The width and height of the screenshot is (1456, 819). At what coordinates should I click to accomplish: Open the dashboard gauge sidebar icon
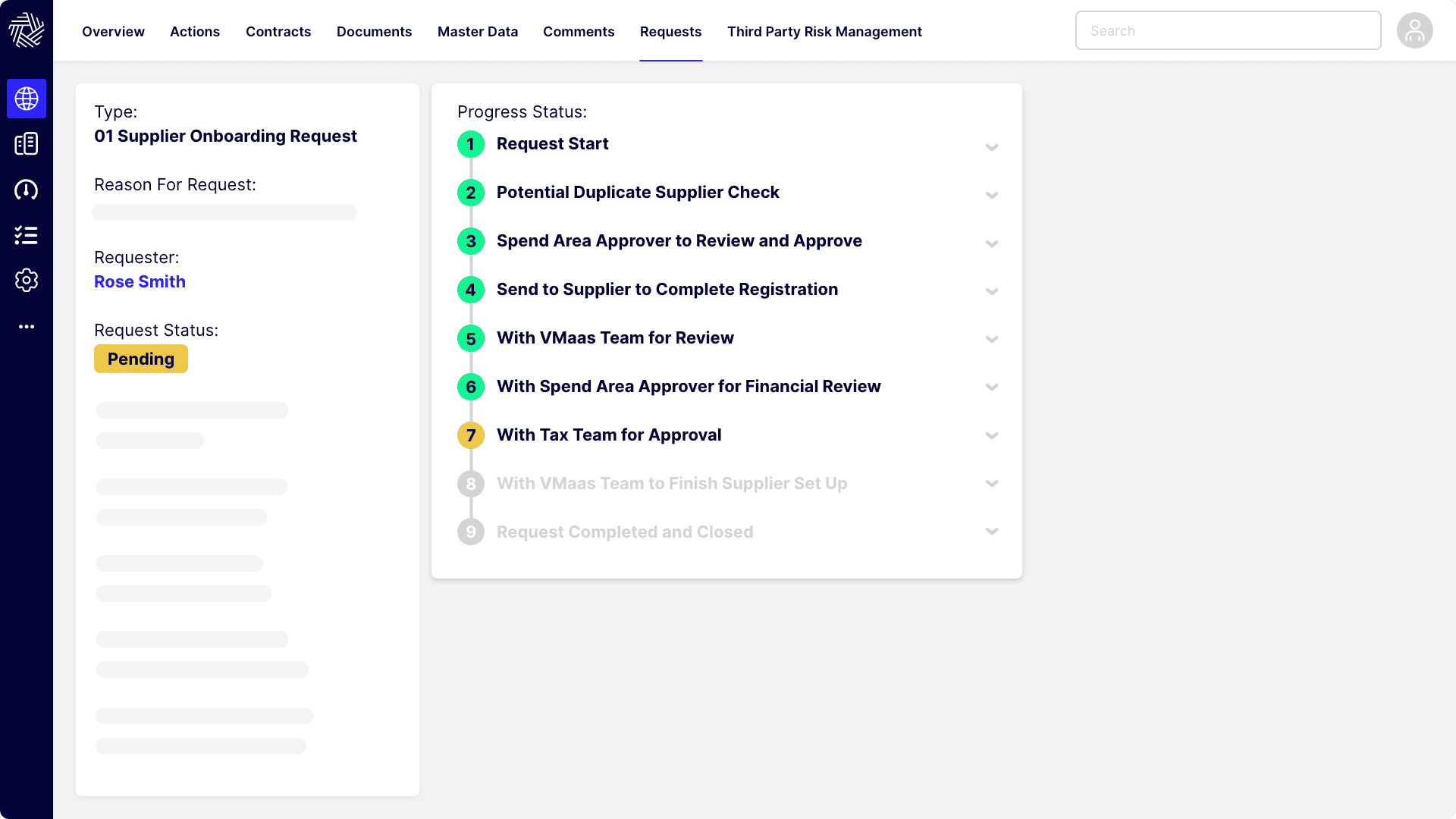[27, 190]
